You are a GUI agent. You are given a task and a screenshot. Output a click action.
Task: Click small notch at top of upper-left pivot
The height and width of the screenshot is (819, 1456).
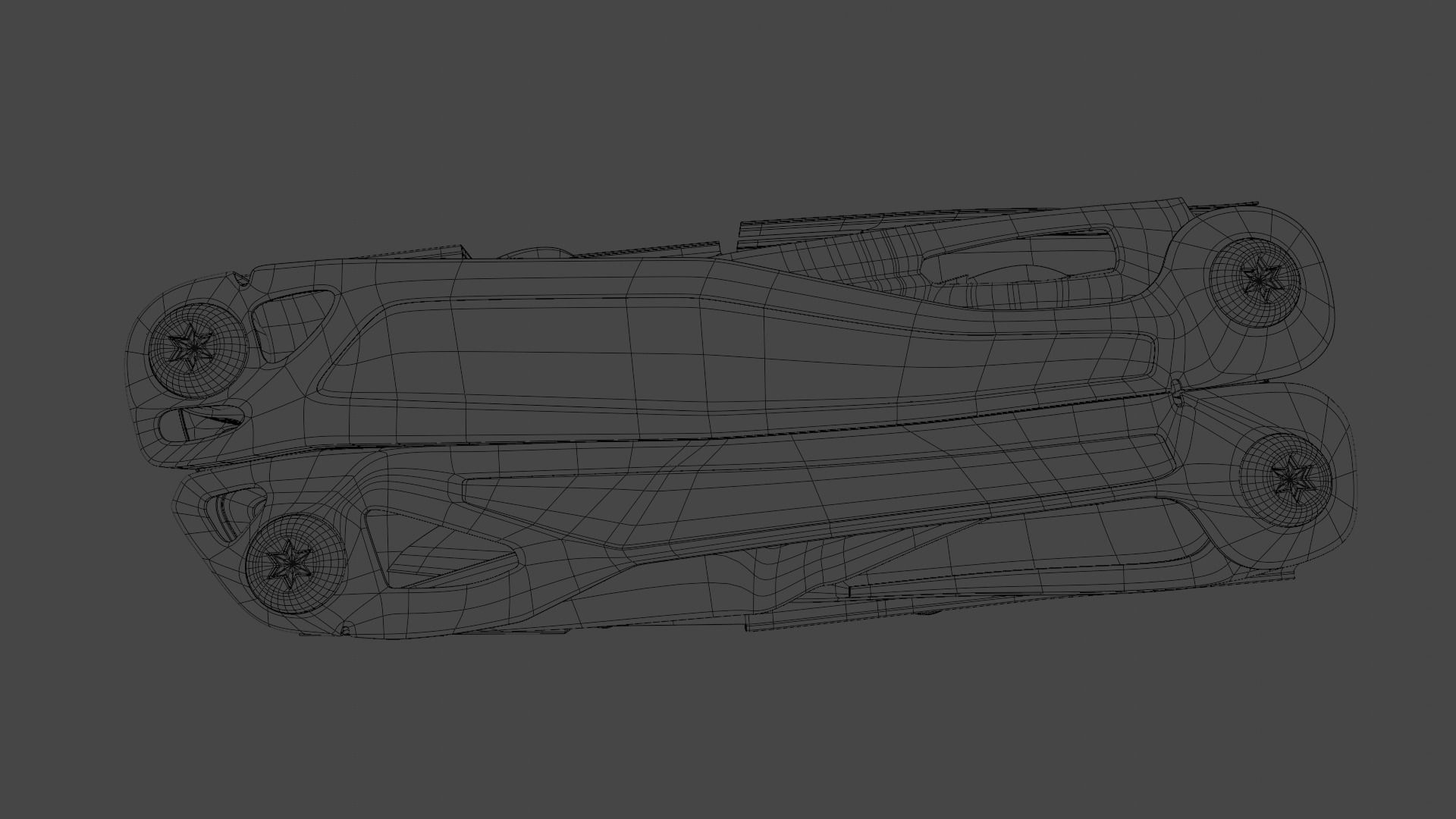[243, 281]
